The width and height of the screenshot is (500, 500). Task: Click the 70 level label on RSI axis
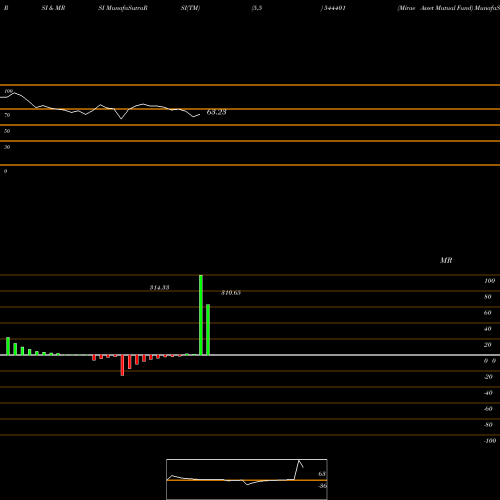click(7, 115)
